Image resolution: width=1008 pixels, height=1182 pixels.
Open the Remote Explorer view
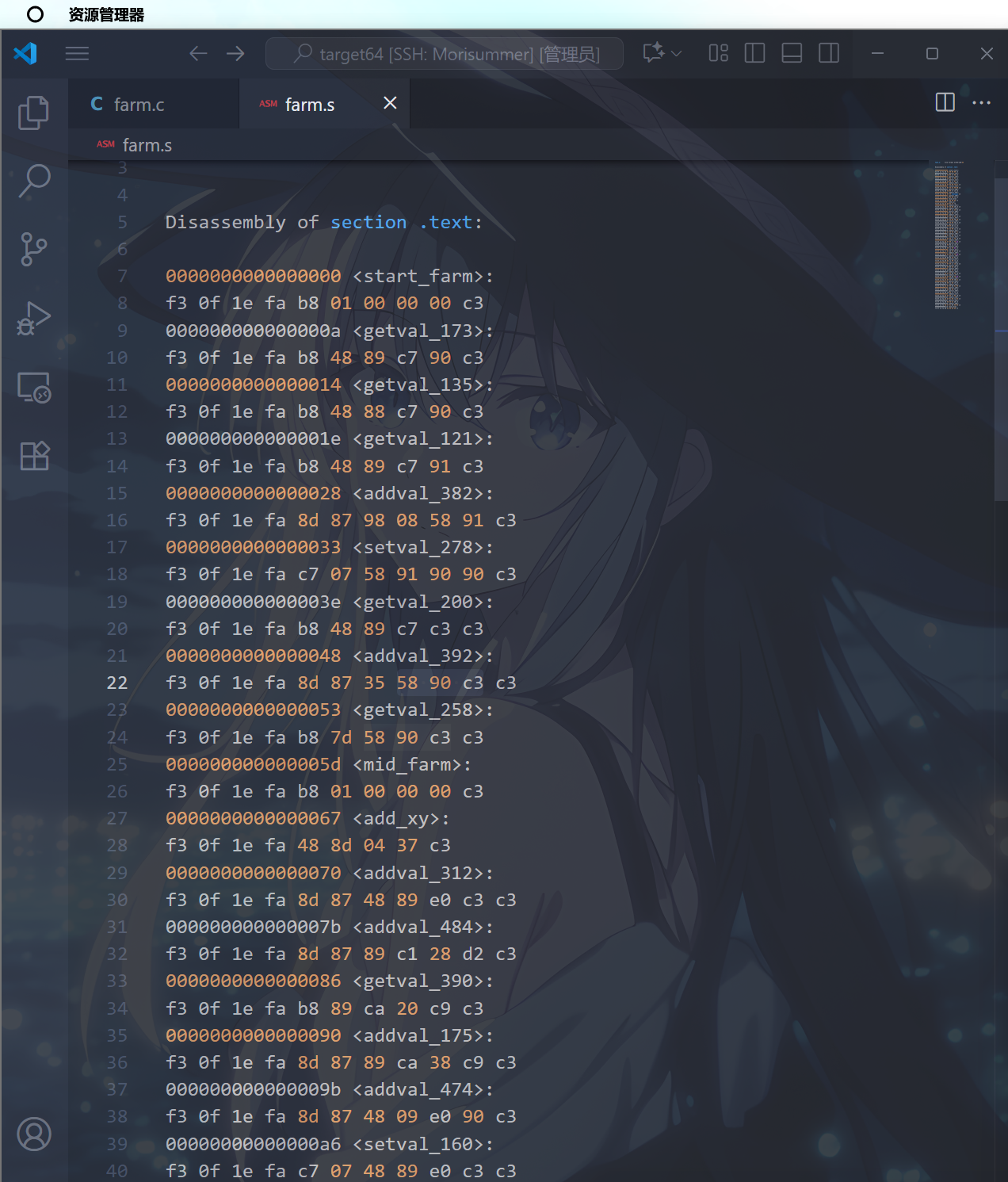tap(34, 388)
